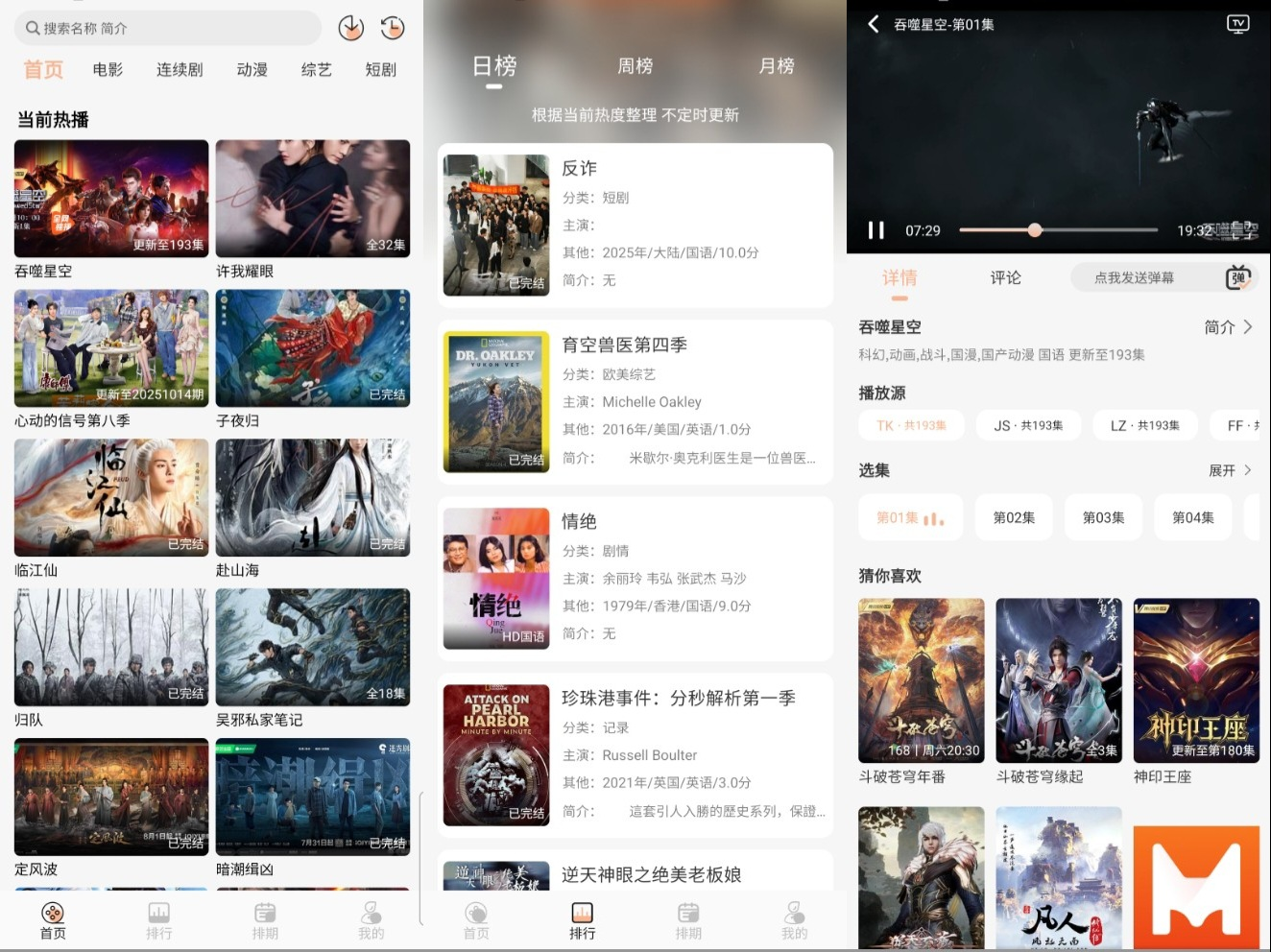Screen dimensions: 1271x952
Task: Expand the 简介 synopsis chevron
Action: [x=1229, y=327]
